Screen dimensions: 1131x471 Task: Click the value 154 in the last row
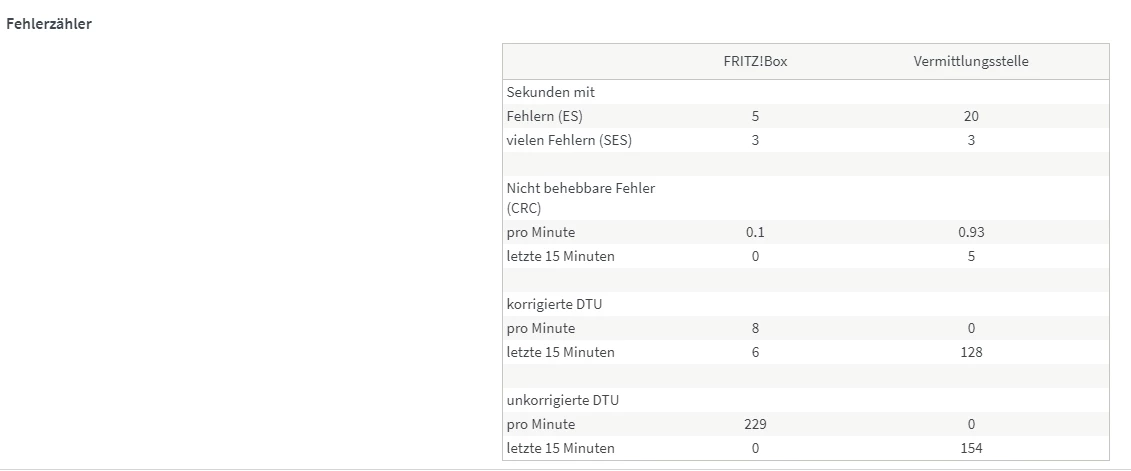click(971, 448)
